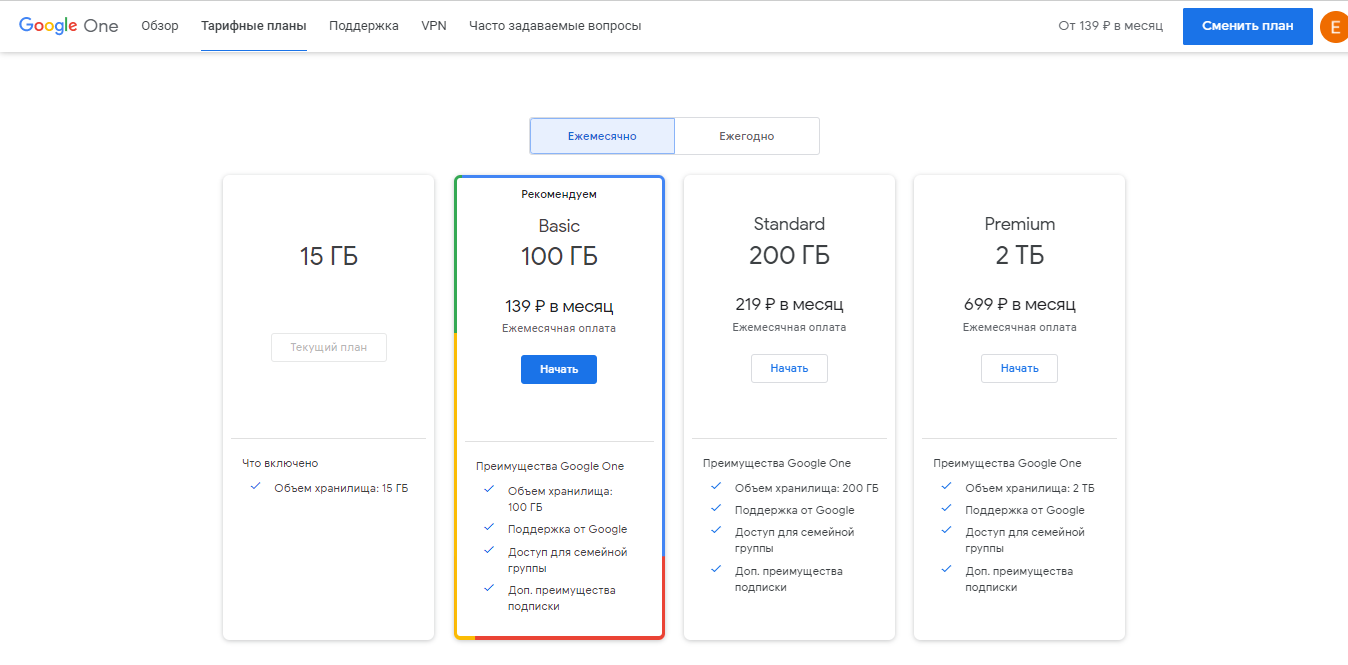Switch billing to Ежемесячно
Viewport: 1348px width, 665px height.
(602, 136)
